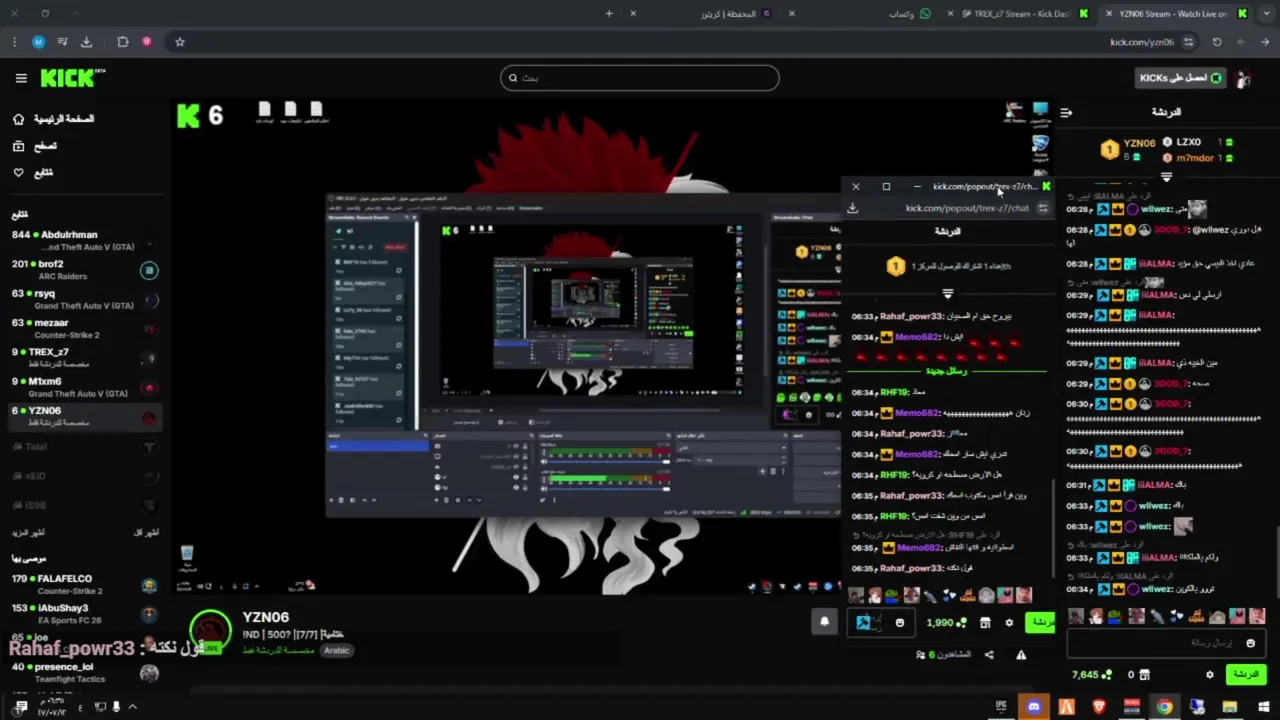Bookmark page with star icon
This screenshot has height=720, width=1280.
tap(180, 42)
